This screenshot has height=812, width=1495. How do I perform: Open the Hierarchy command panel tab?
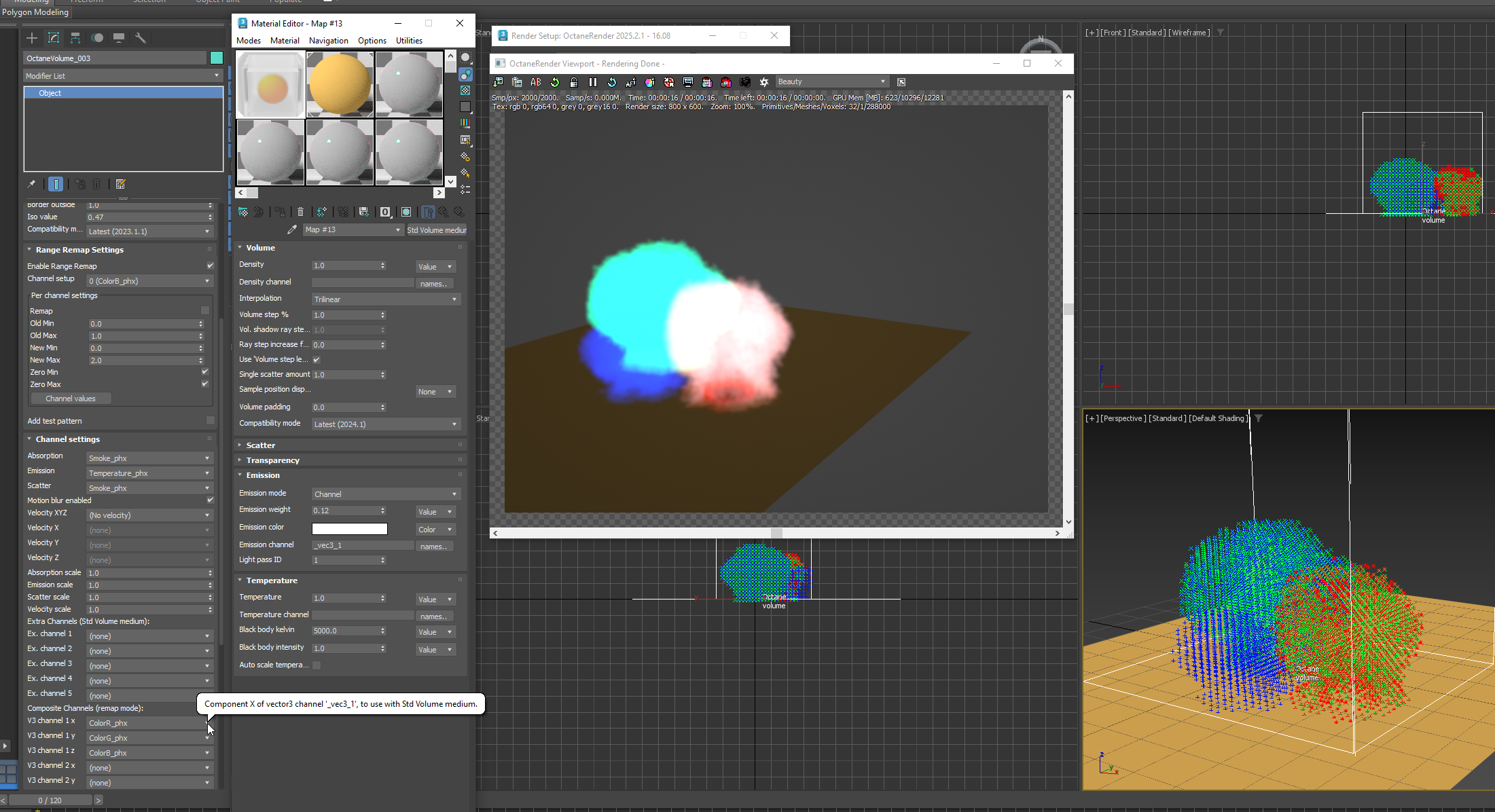(x=75, y=38)
